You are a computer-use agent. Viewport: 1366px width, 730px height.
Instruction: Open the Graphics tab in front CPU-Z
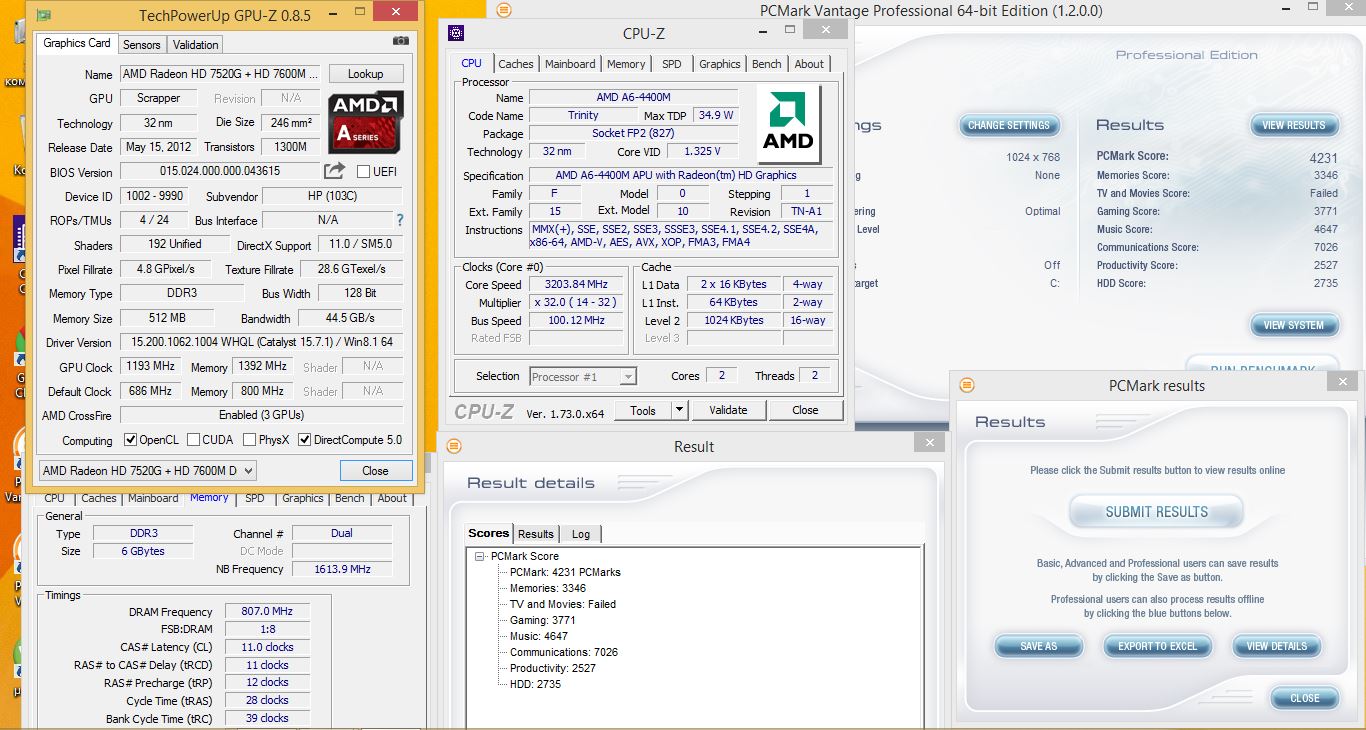coord(720,64)
